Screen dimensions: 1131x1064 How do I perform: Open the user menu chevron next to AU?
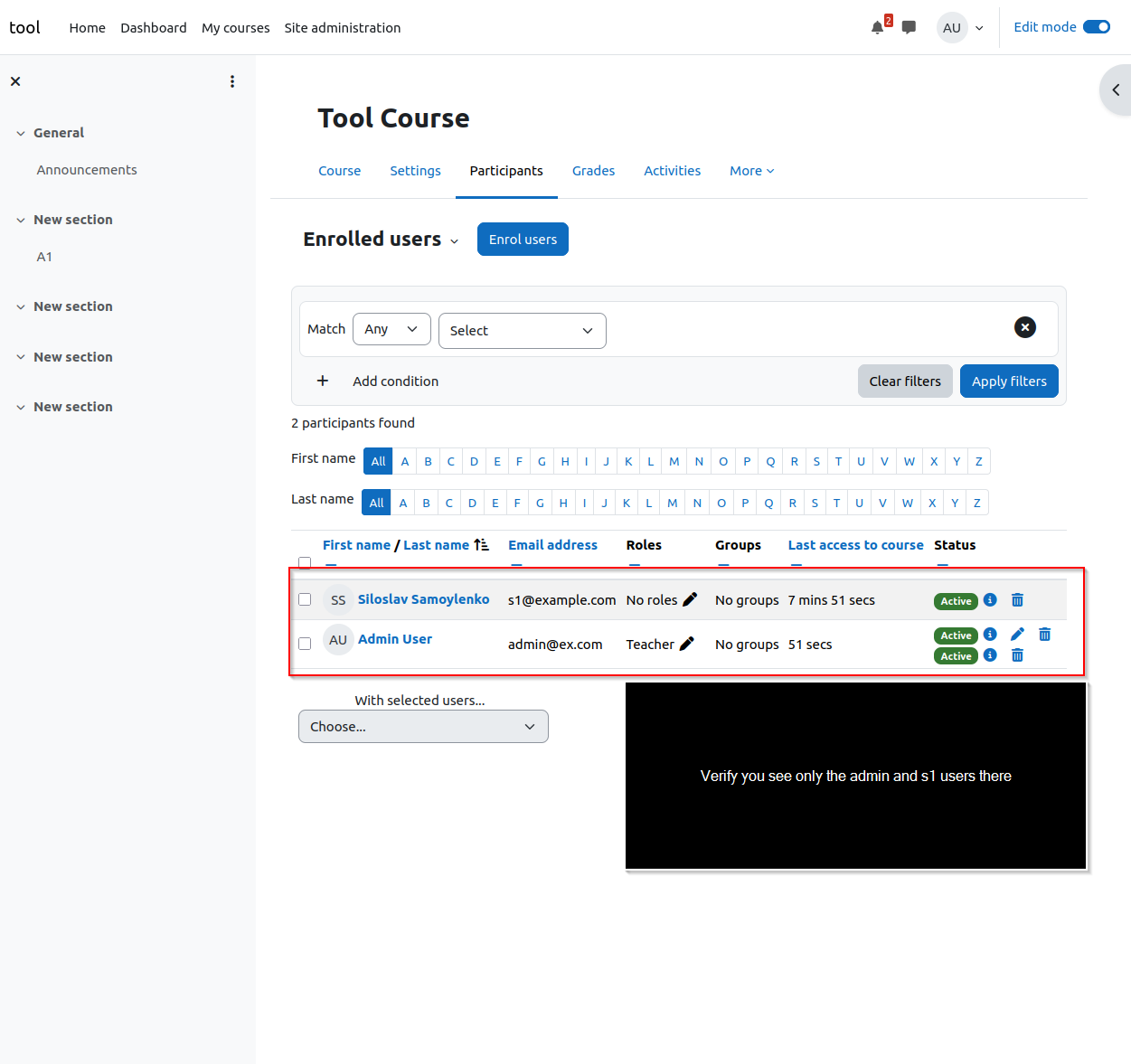979,28
